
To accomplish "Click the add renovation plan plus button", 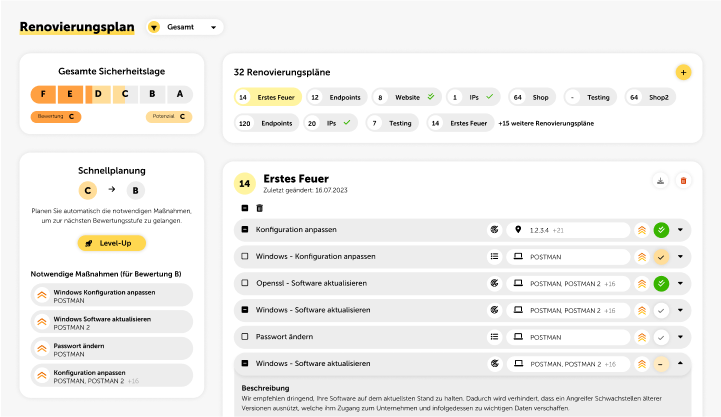I will [683, 72].
